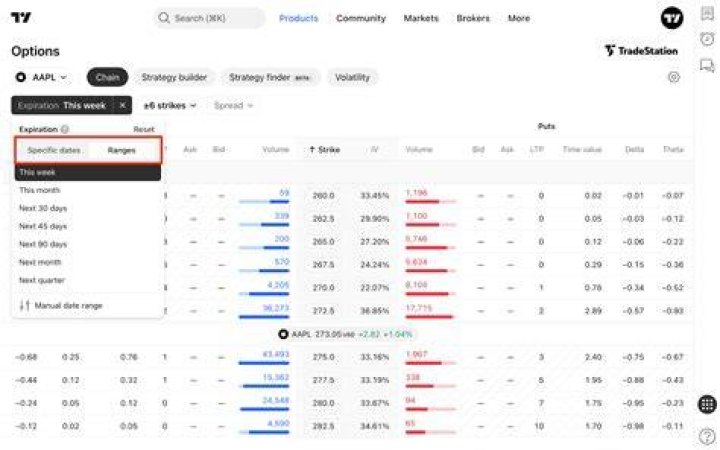This screenshot has height=450, width=720.
Task: Open the apps grid button at bottom right
Action: [707, 405]
